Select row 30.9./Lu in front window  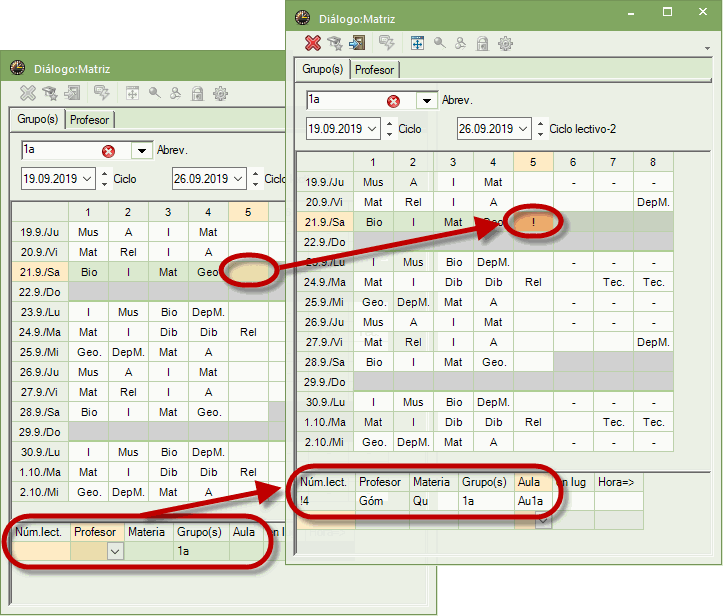coord(325,402)
